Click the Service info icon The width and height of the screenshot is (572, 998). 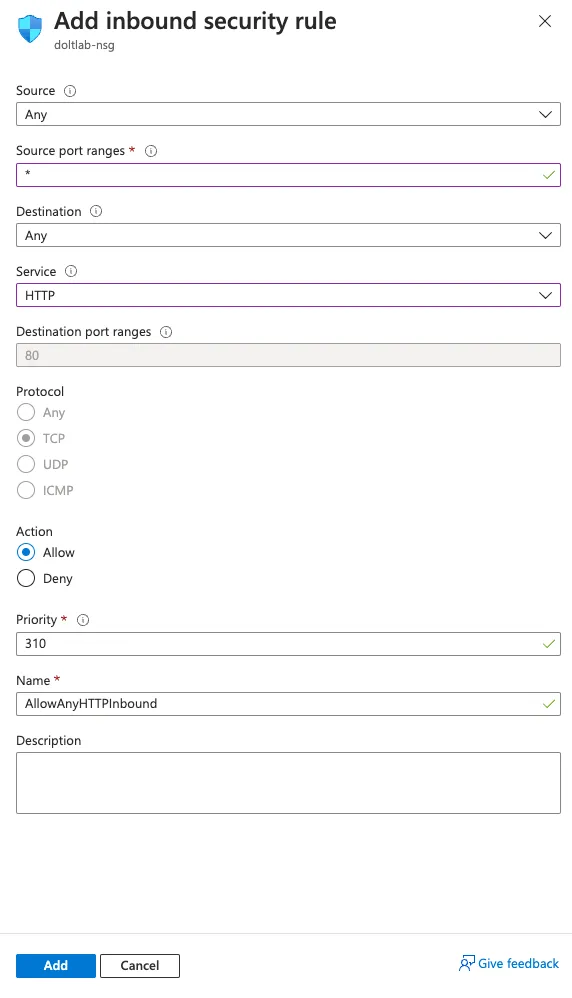71,271
